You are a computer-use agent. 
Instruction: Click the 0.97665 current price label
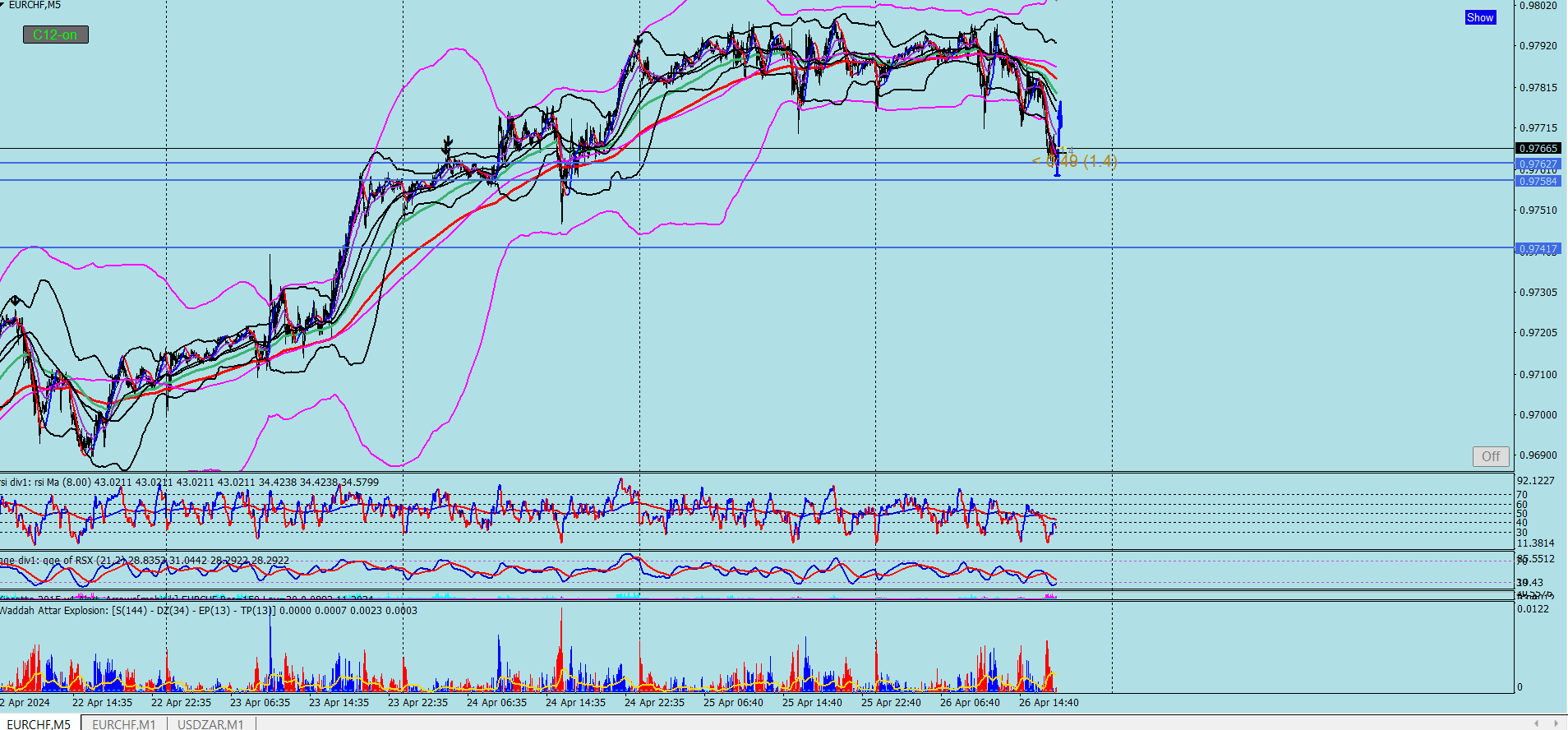tap(1538, 148)
